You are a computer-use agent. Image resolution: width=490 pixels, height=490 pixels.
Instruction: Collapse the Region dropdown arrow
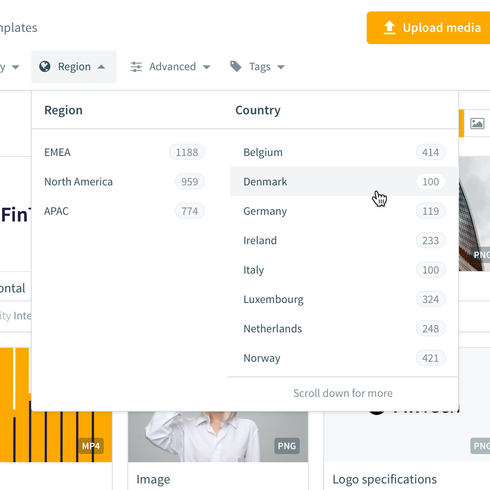point(101,67)
